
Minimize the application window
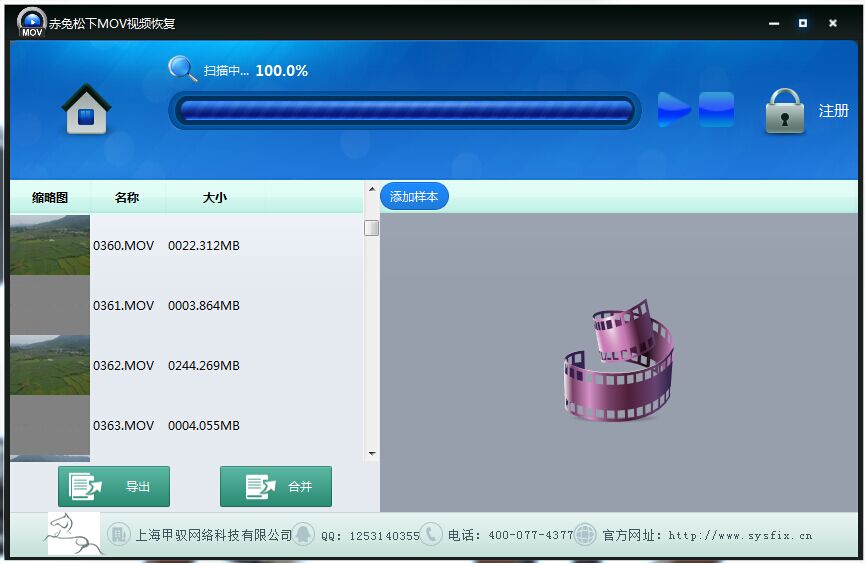point(774,23)
